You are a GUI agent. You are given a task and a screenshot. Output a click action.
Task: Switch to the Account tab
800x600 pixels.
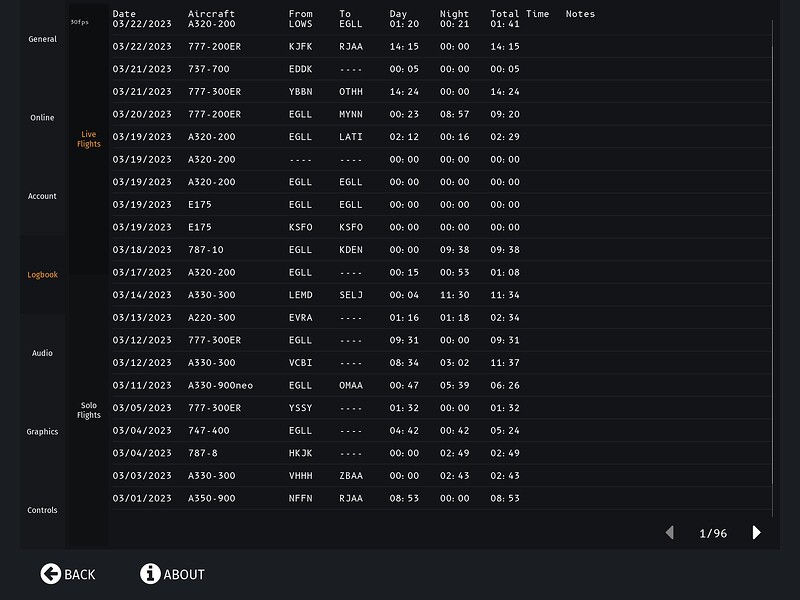[42, 197]
